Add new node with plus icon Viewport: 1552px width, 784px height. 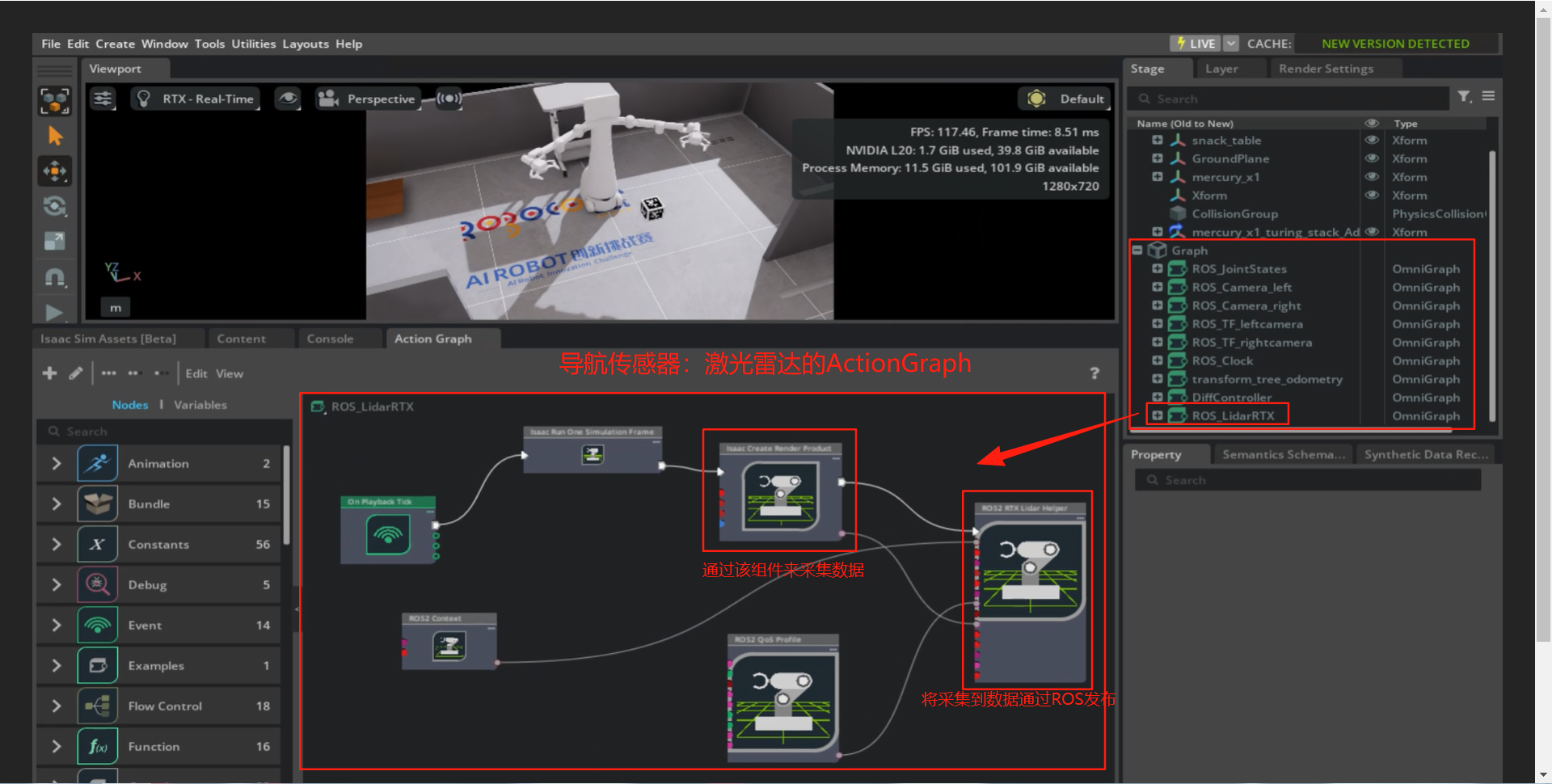49,373
